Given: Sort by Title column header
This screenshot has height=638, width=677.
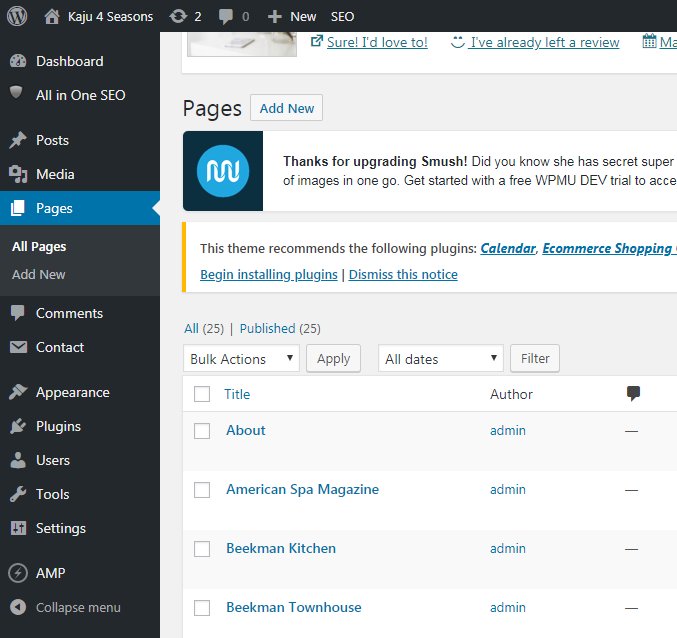Looking at the screenshot, I should [x=237, y=394].
